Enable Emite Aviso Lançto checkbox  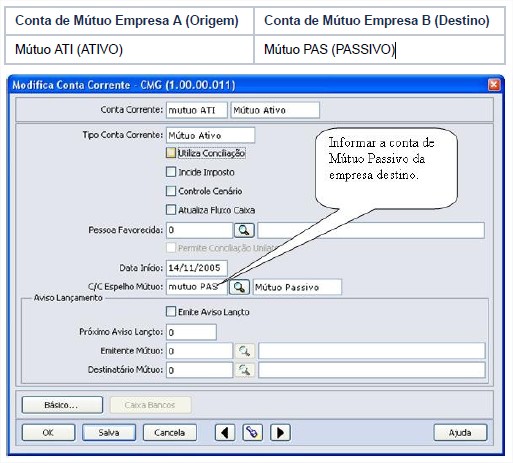[x=171, y=312]
